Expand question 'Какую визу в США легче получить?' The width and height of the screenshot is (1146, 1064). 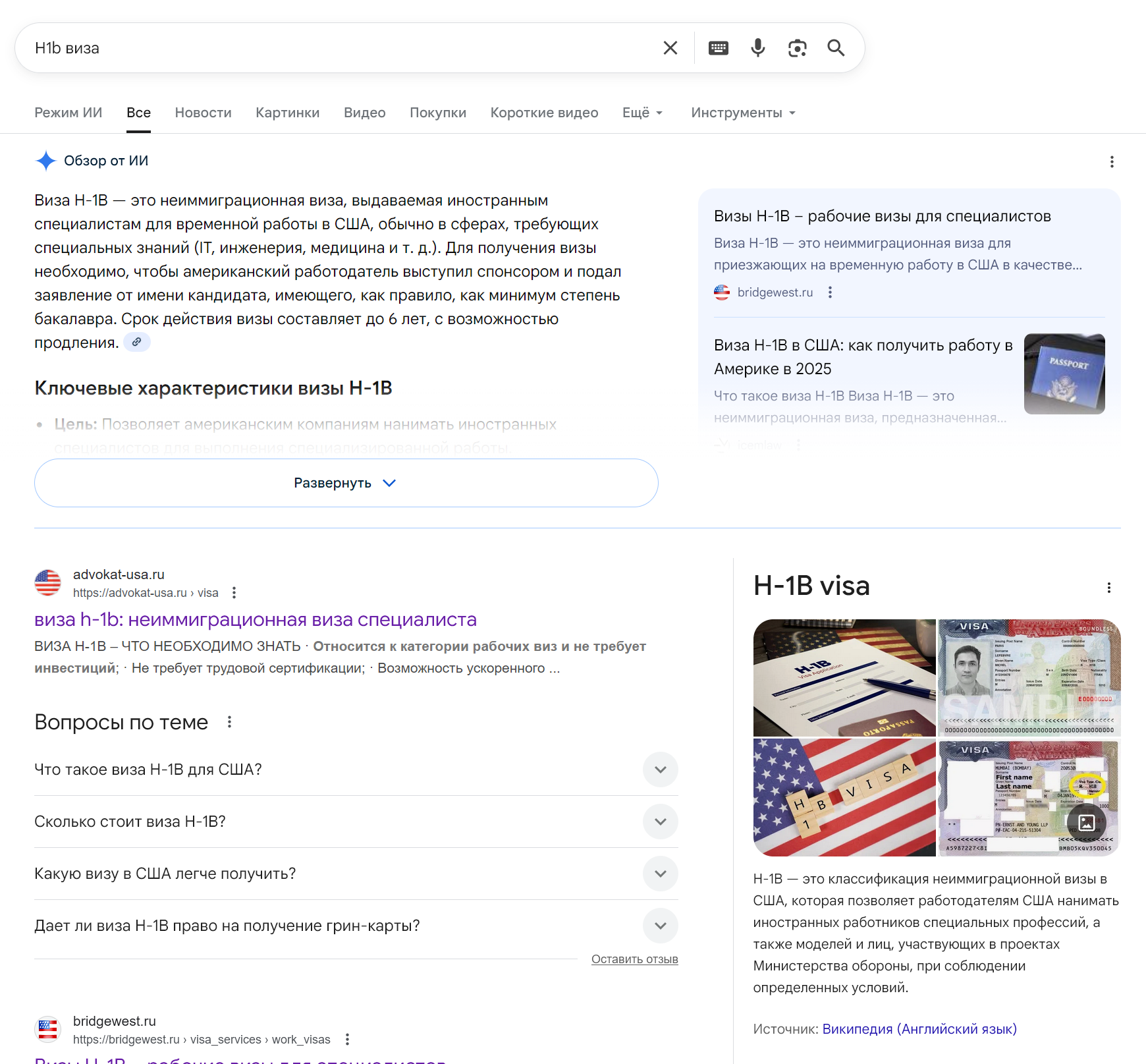(356, 874)
